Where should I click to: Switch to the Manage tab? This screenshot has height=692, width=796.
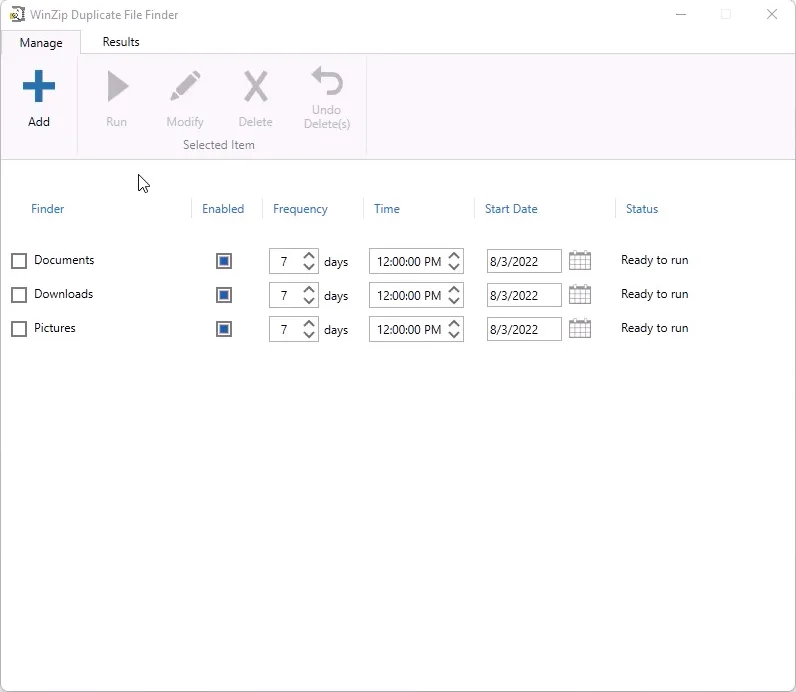point(41,43)
